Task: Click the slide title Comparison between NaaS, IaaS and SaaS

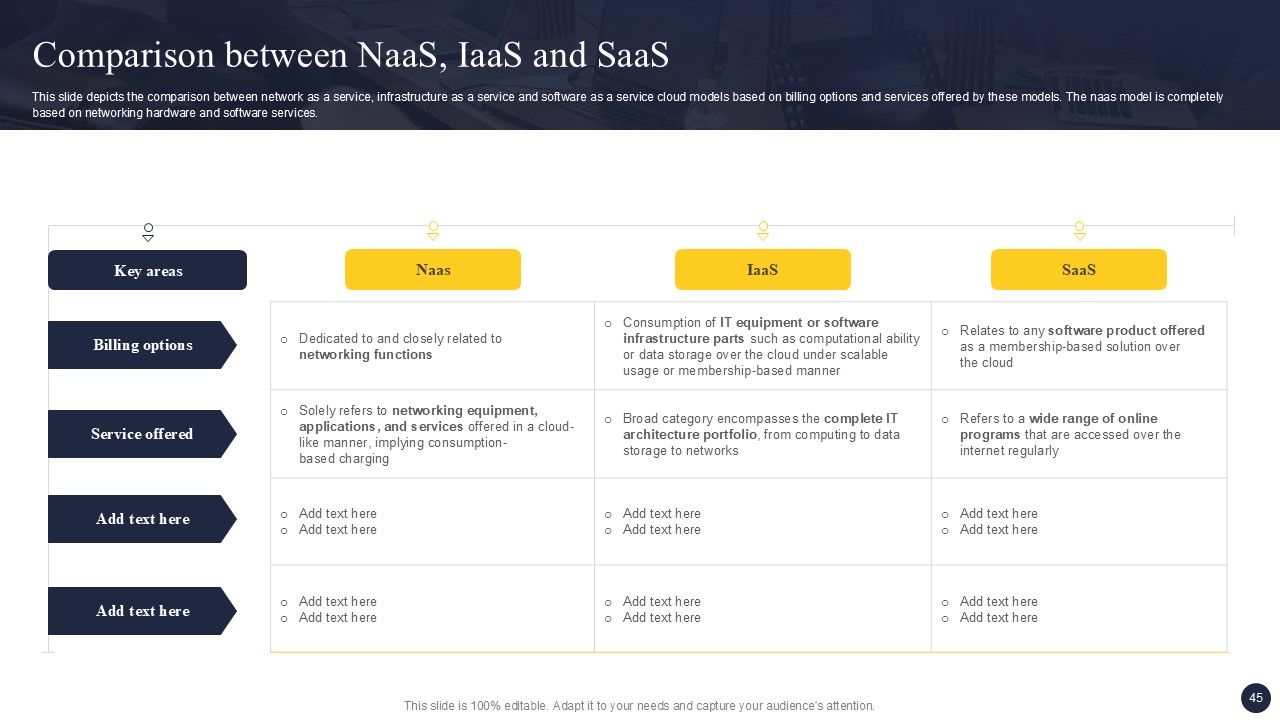Action: point(351,56)
